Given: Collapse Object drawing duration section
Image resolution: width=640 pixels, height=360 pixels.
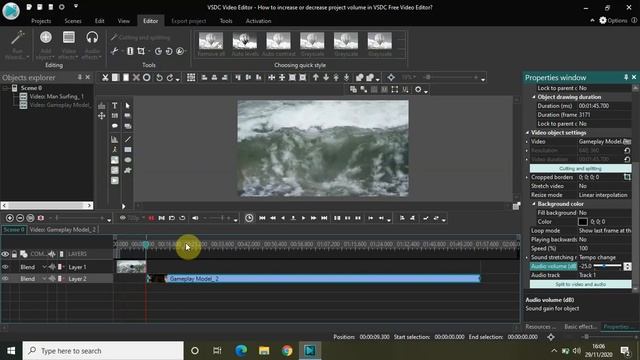Looking at the screenshot, I should 534,97.
